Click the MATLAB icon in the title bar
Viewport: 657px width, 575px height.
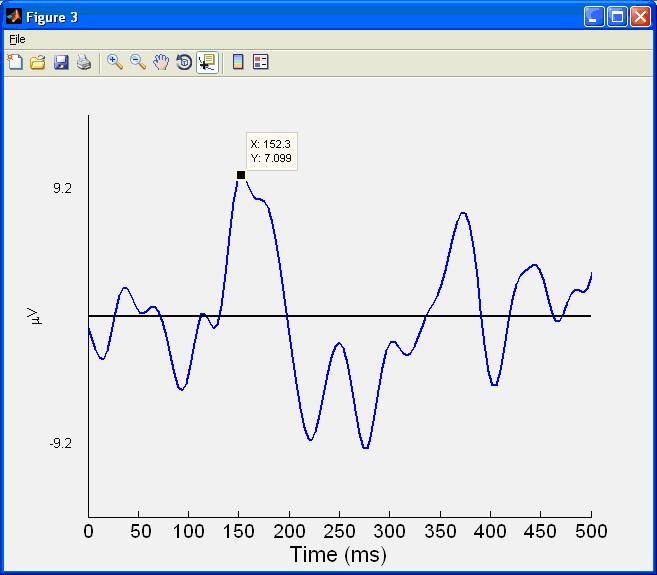click(x=13, y=17)
